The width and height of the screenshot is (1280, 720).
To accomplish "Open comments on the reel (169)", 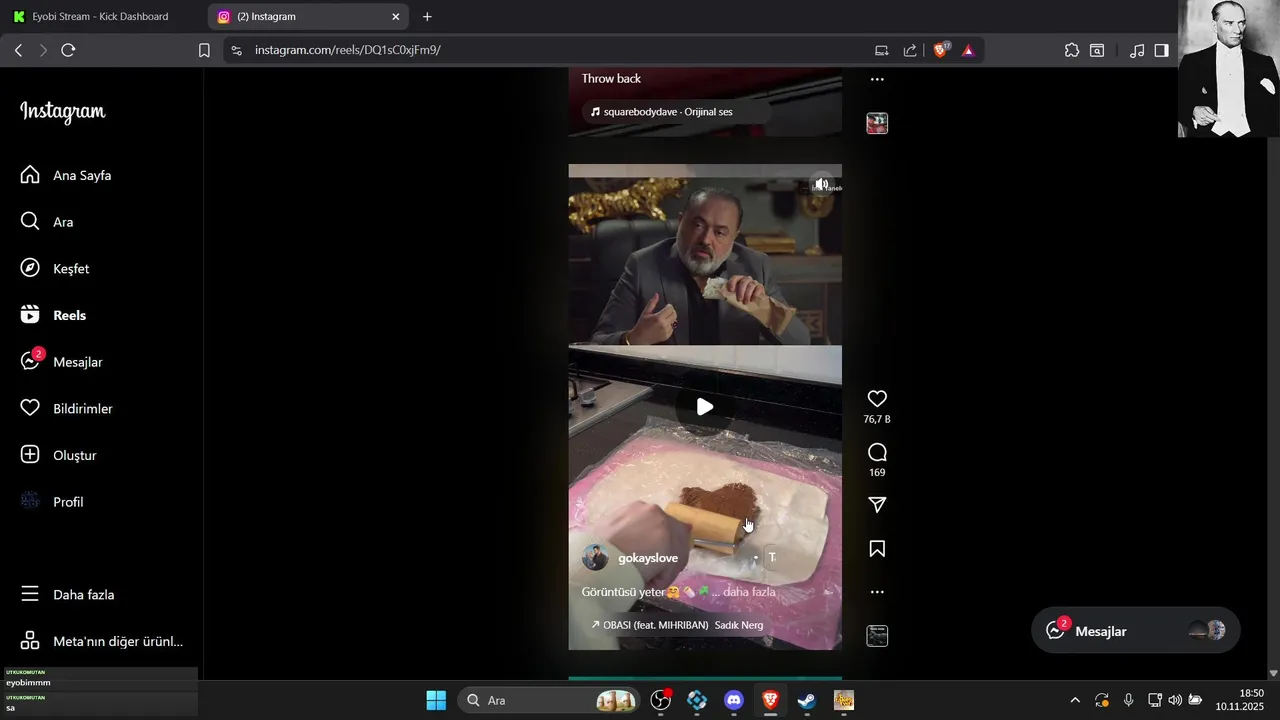I will 877,452.
